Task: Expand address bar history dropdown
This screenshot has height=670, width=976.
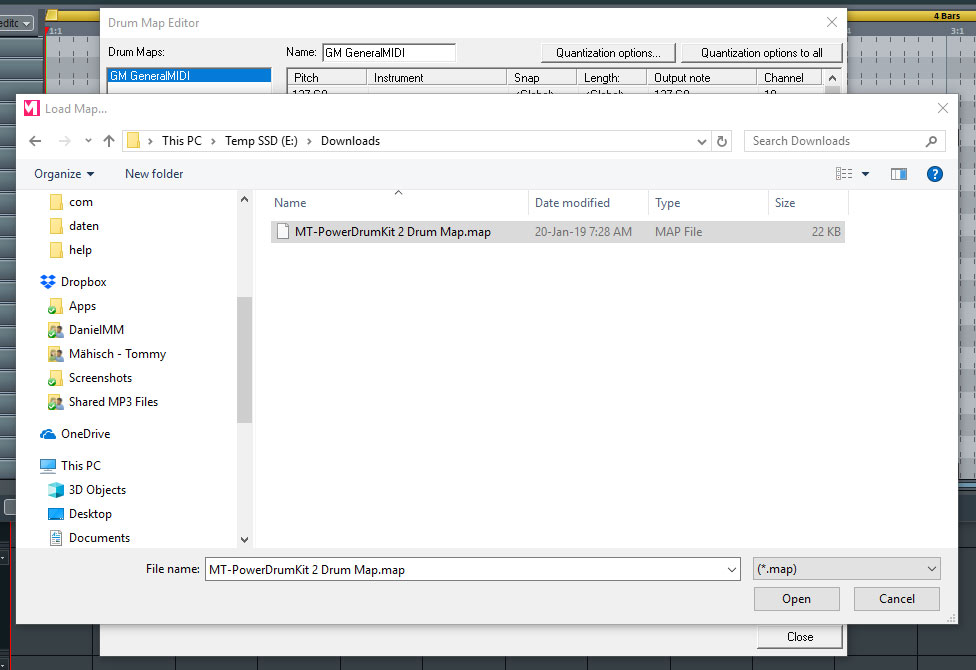Action: click(x=702, y=141)
